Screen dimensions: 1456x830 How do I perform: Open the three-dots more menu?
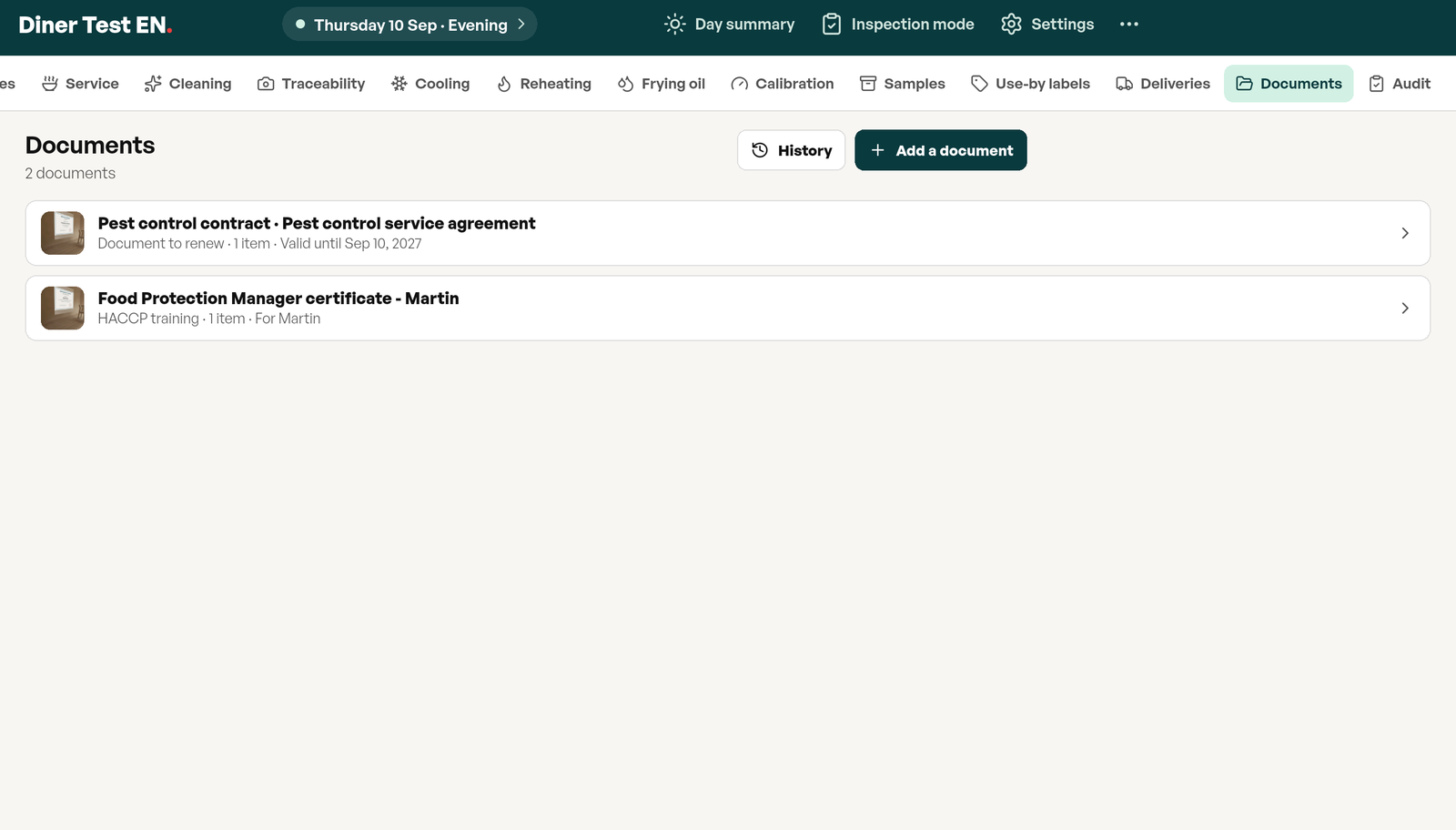tap(1129, 25)
